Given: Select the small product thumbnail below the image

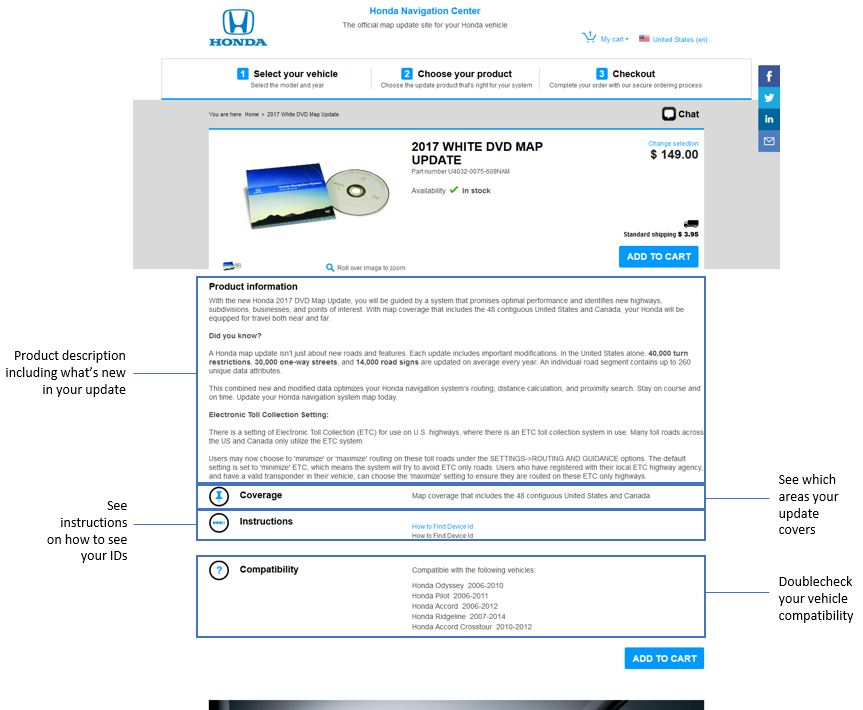Looking at the screenshot, I should point(232,266).
